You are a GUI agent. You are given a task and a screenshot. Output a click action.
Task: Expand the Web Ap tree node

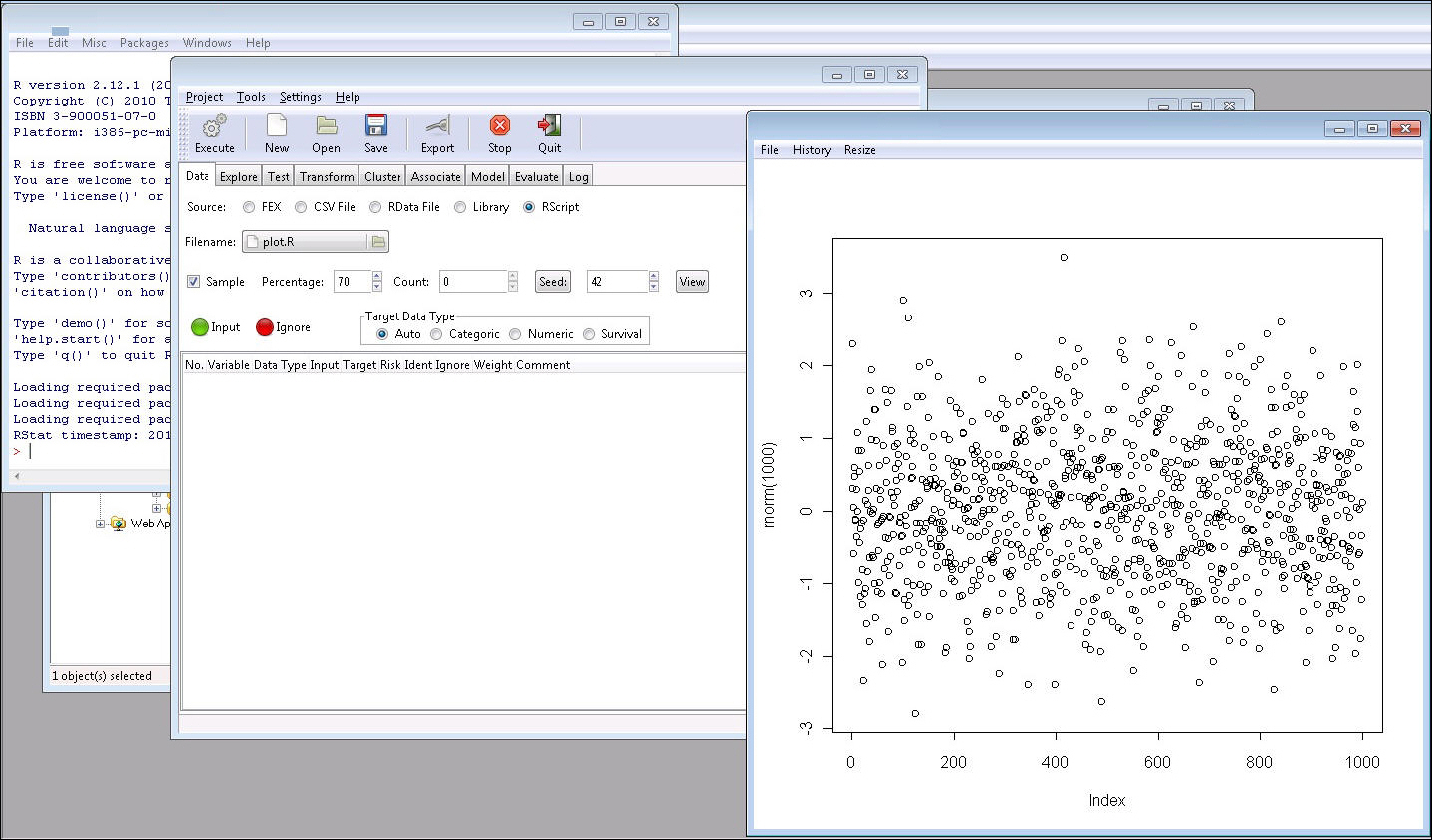[100, 524]
